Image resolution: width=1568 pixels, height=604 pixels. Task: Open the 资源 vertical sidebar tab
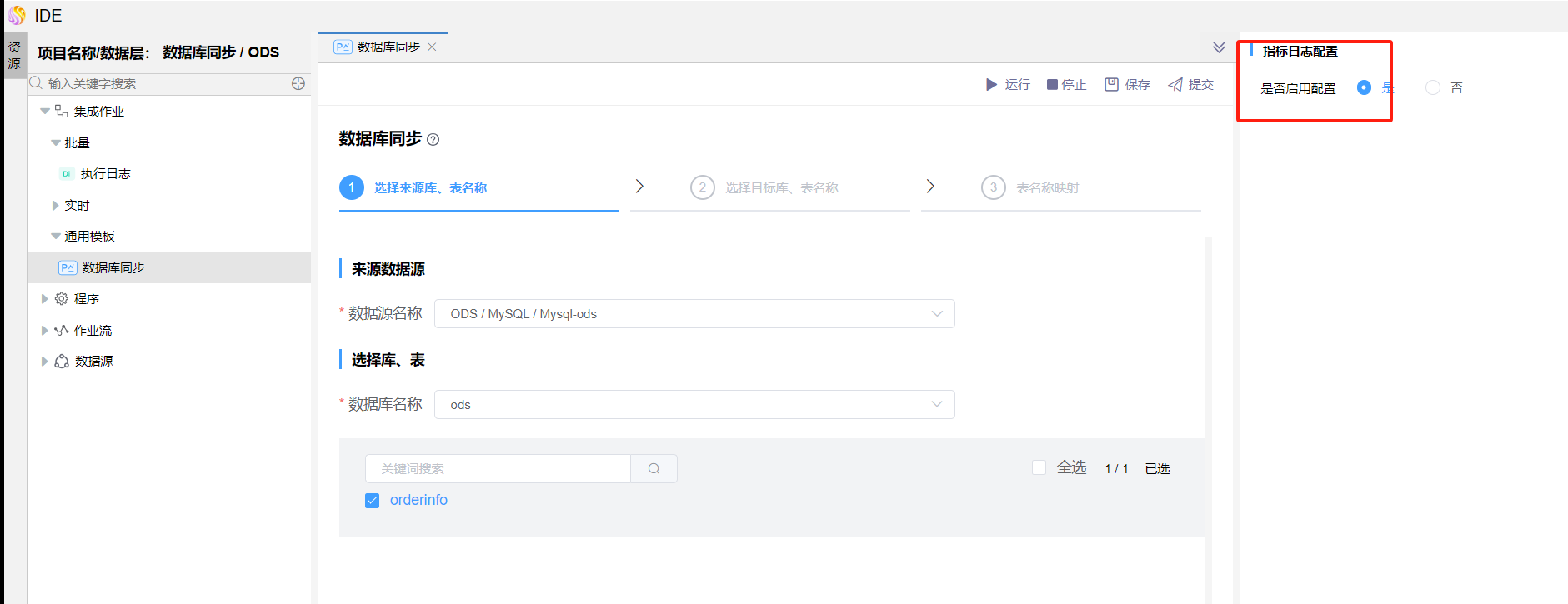[x=14, y=55]
